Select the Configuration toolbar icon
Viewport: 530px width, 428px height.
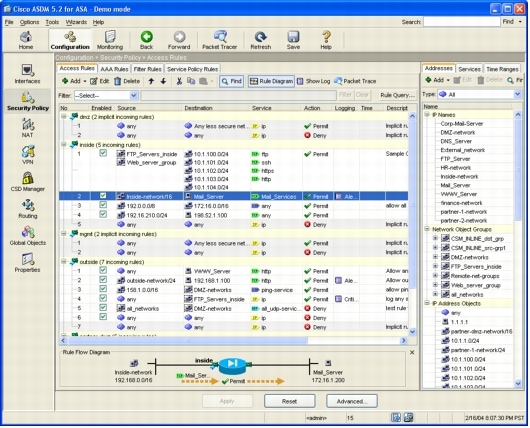[70, 40]
